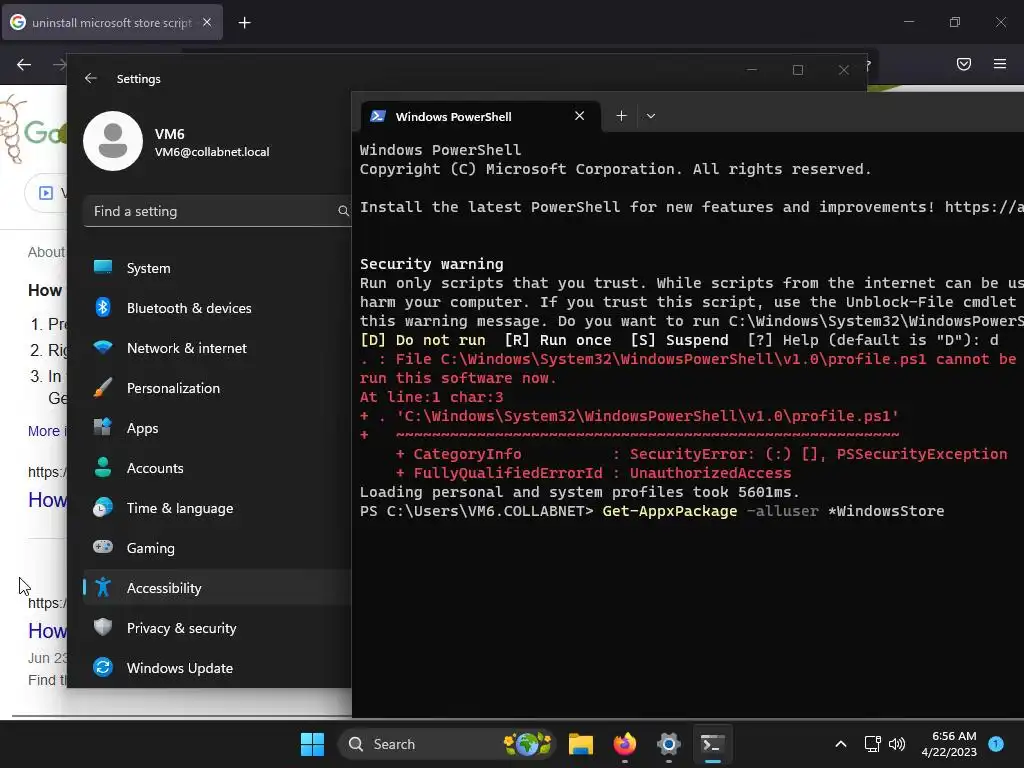The image size is (1024, 768).
Task: Show hidden system tray icons
Action: pyautogui.click(x=841, y=744)
